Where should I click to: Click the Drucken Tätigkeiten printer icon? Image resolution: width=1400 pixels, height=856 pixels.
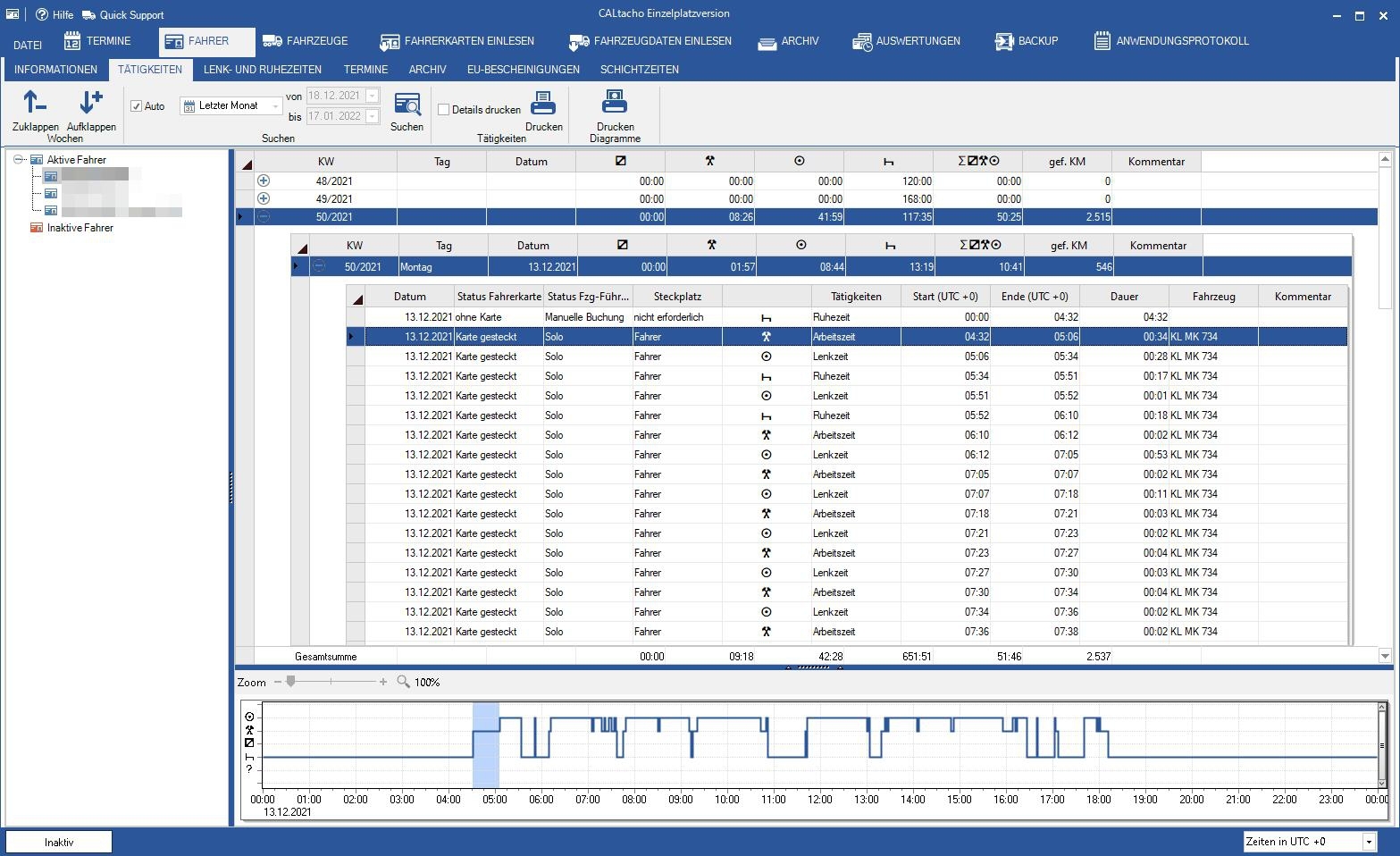point(543,105)
